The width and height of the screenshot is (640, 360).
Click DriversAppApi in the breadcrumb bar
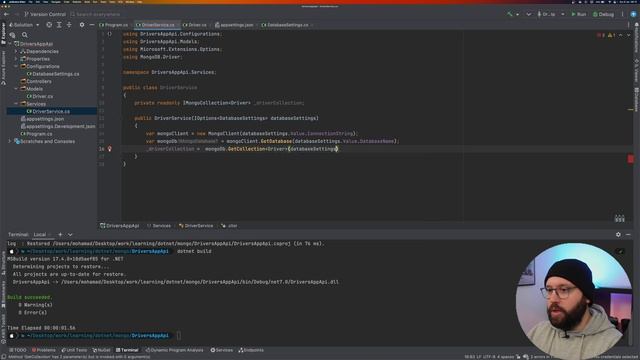coord(120,226)
